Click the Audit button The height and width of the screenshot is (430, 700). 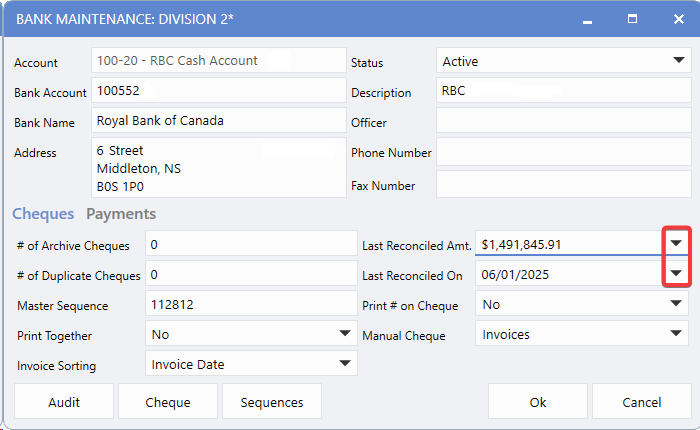64,402
